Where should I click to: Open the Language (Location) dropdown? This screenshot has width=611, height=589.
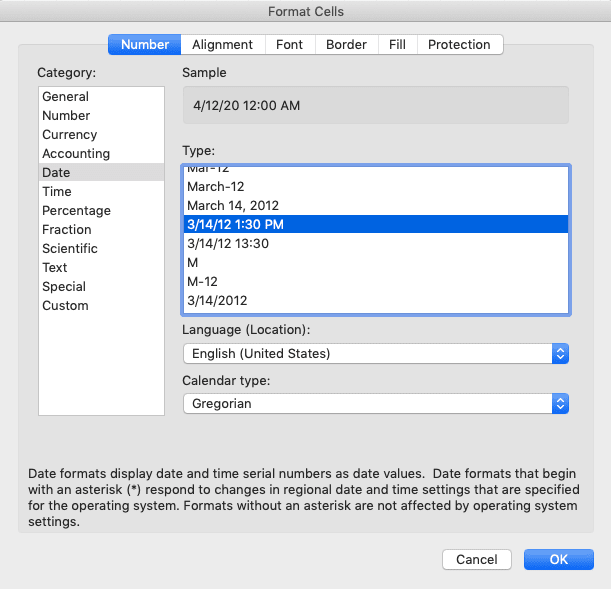pos(376,353)
